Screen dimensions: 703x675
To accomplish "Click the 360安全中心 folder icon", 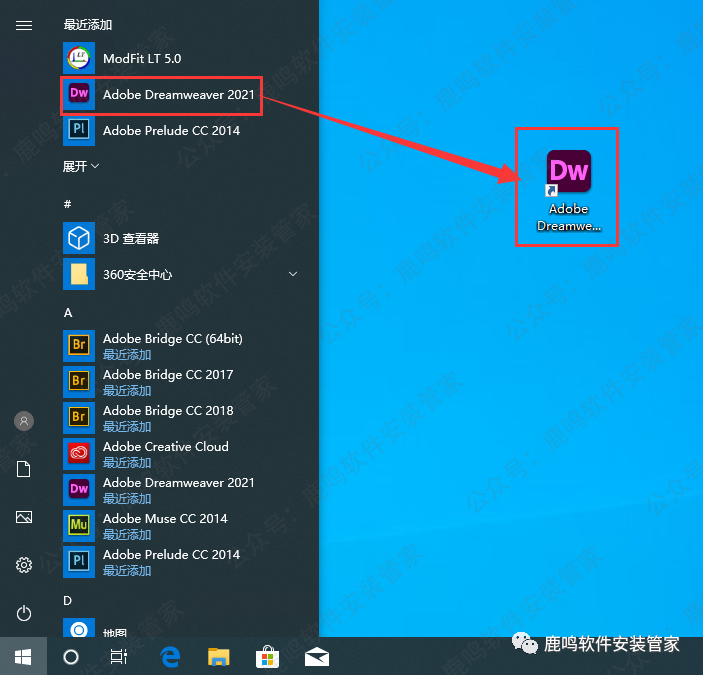I will click(x=79, y=274).
